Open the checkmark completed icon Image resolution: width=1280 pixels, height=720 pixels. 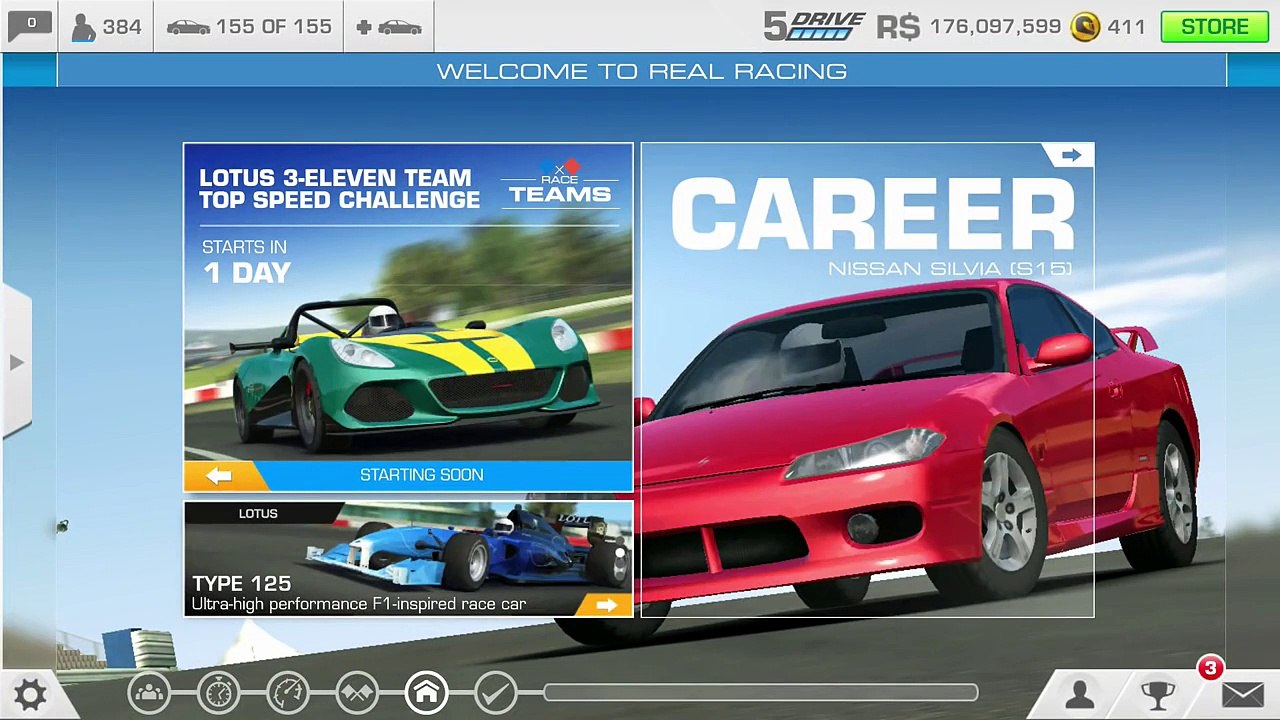[x=495, y=692]
